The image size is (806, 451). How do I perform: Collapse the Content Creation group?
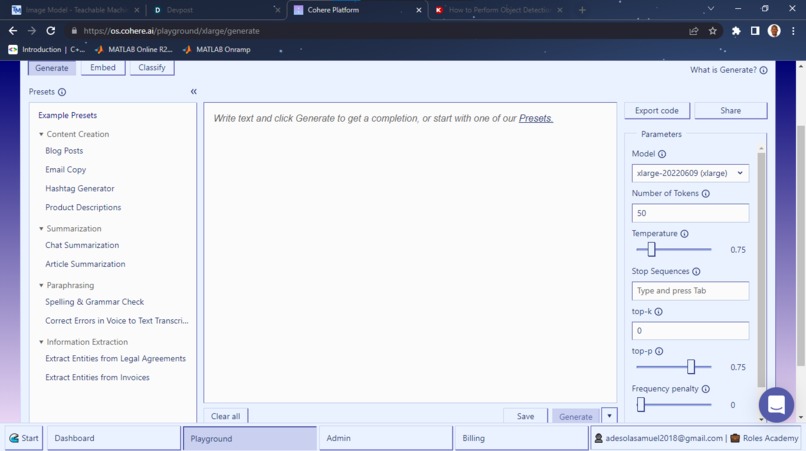click(x=41, y=134)
